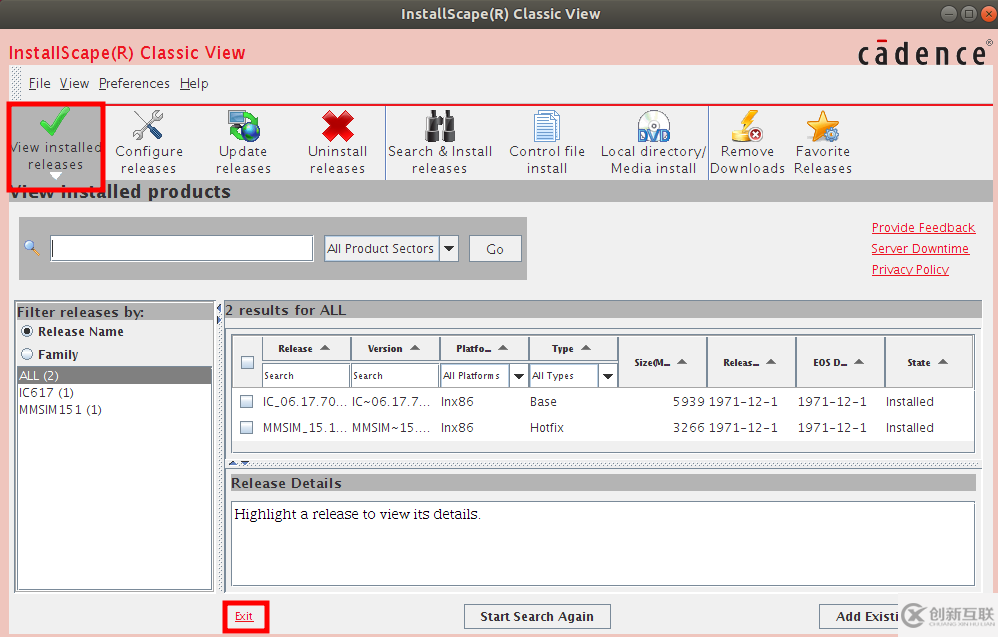Screen dimensions: 998x637
Task: Click the MMSIM~15 version cell
Action: [391, 428]
